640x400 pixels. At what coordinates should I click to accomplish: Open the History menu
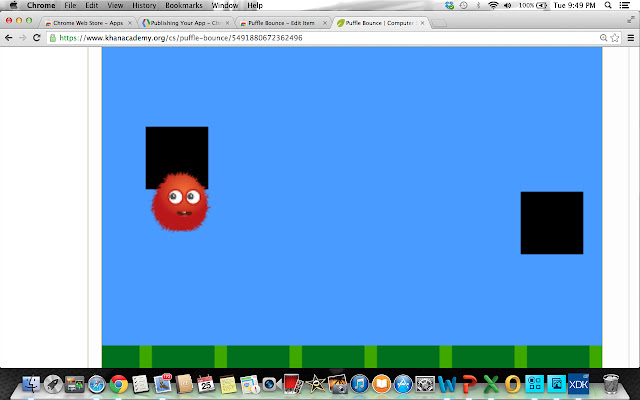[x=144, y=5]
